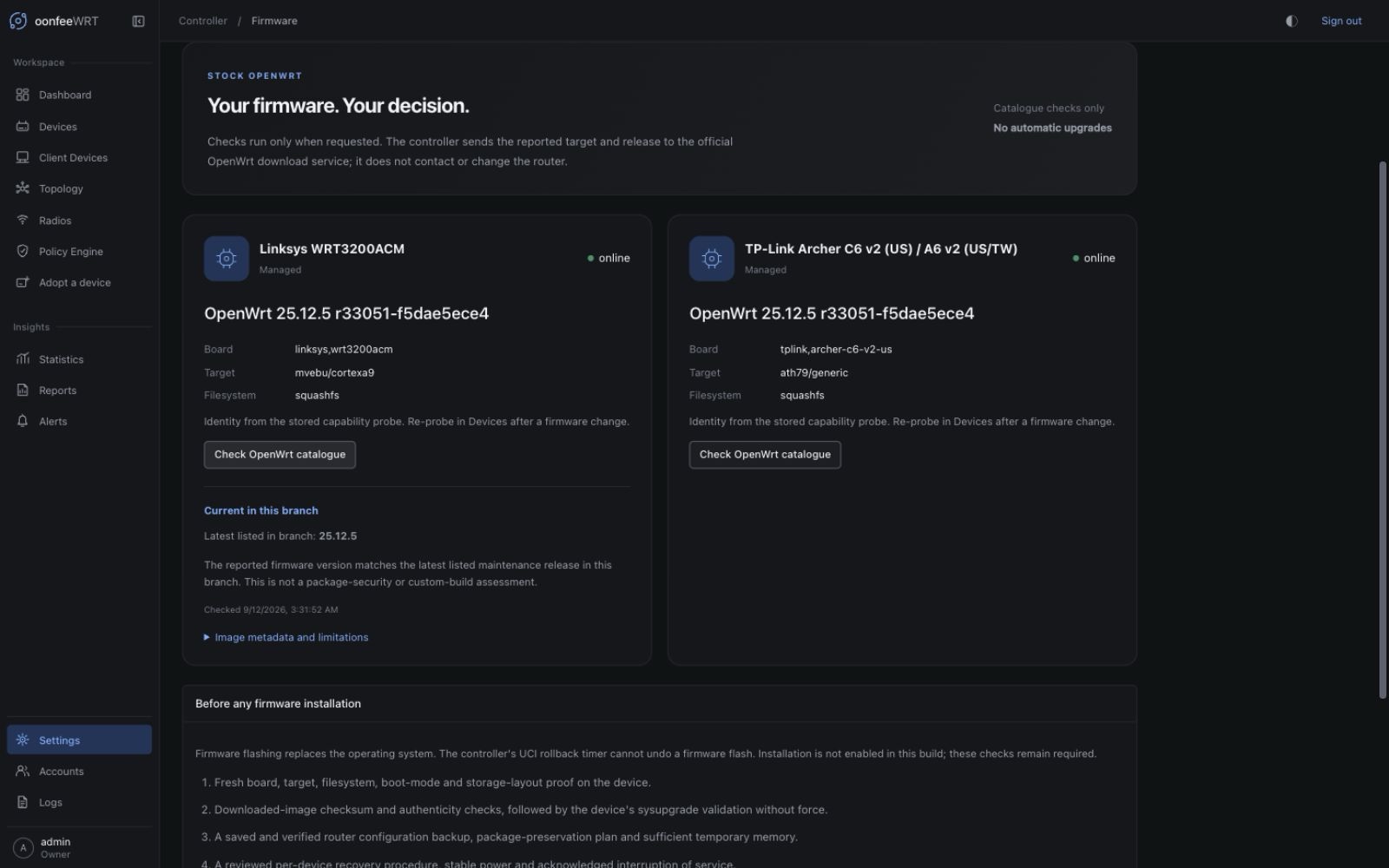The image size is (1389, 868).
Task: Select Settings in the sidebar
Action: pos(79,740)
